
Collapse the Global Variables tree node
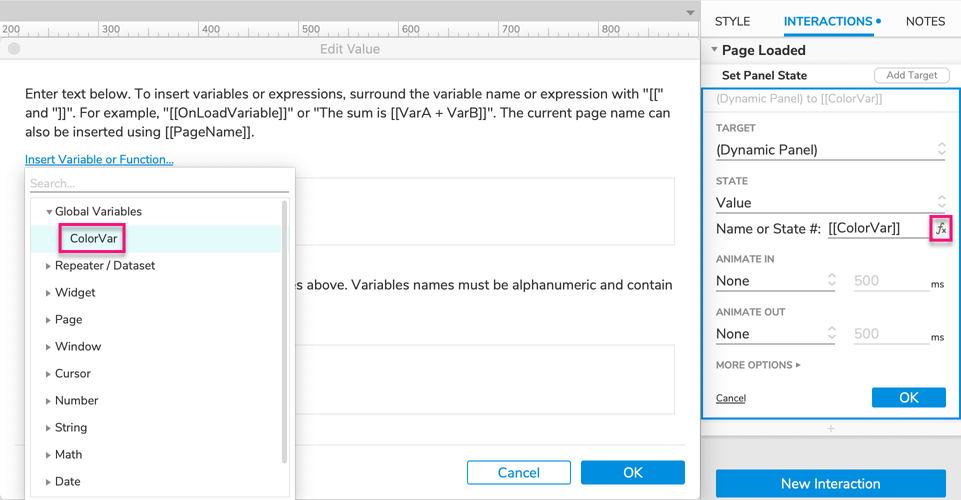point(49,212)
